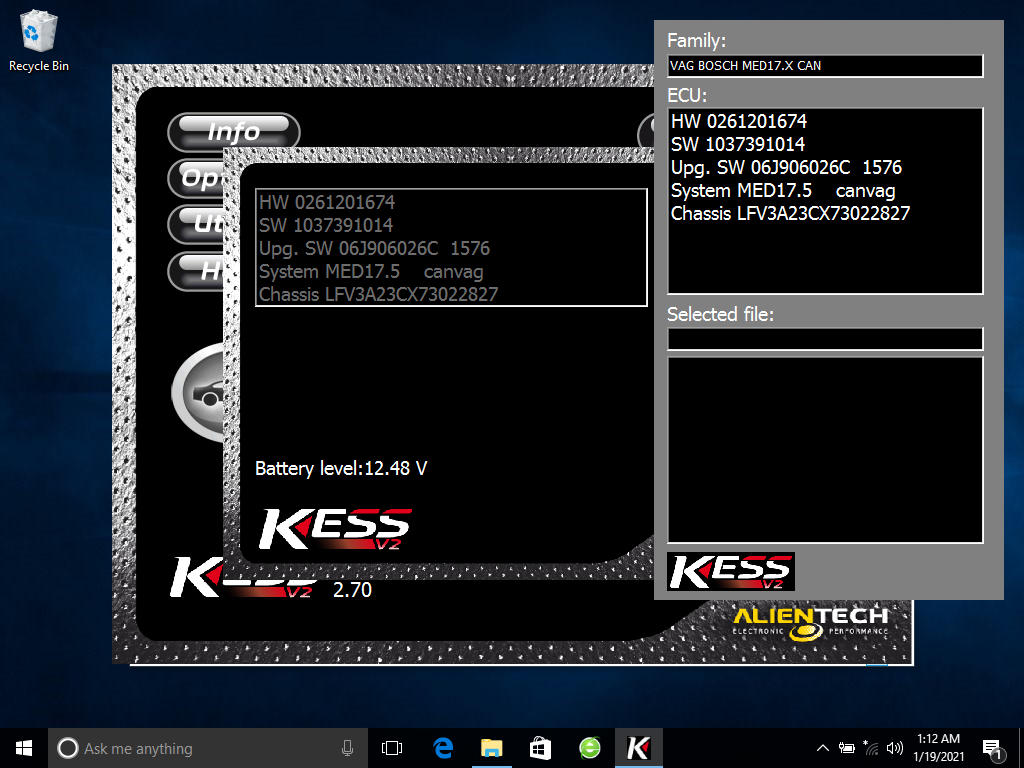
Task: Click the Selected file field
Action: [824, 338]
